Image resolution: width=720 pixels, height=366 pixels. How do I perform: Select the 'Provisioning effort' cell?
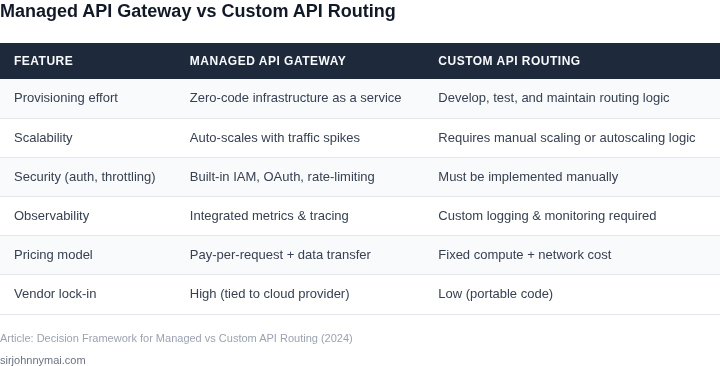[x=66, y=98]
